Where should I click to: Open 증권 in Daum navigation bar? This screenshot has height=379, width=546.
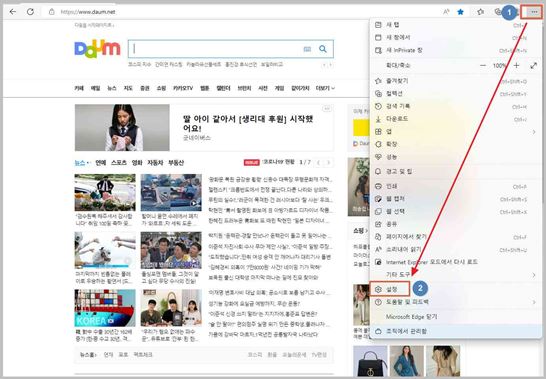[x=145, y=88]
